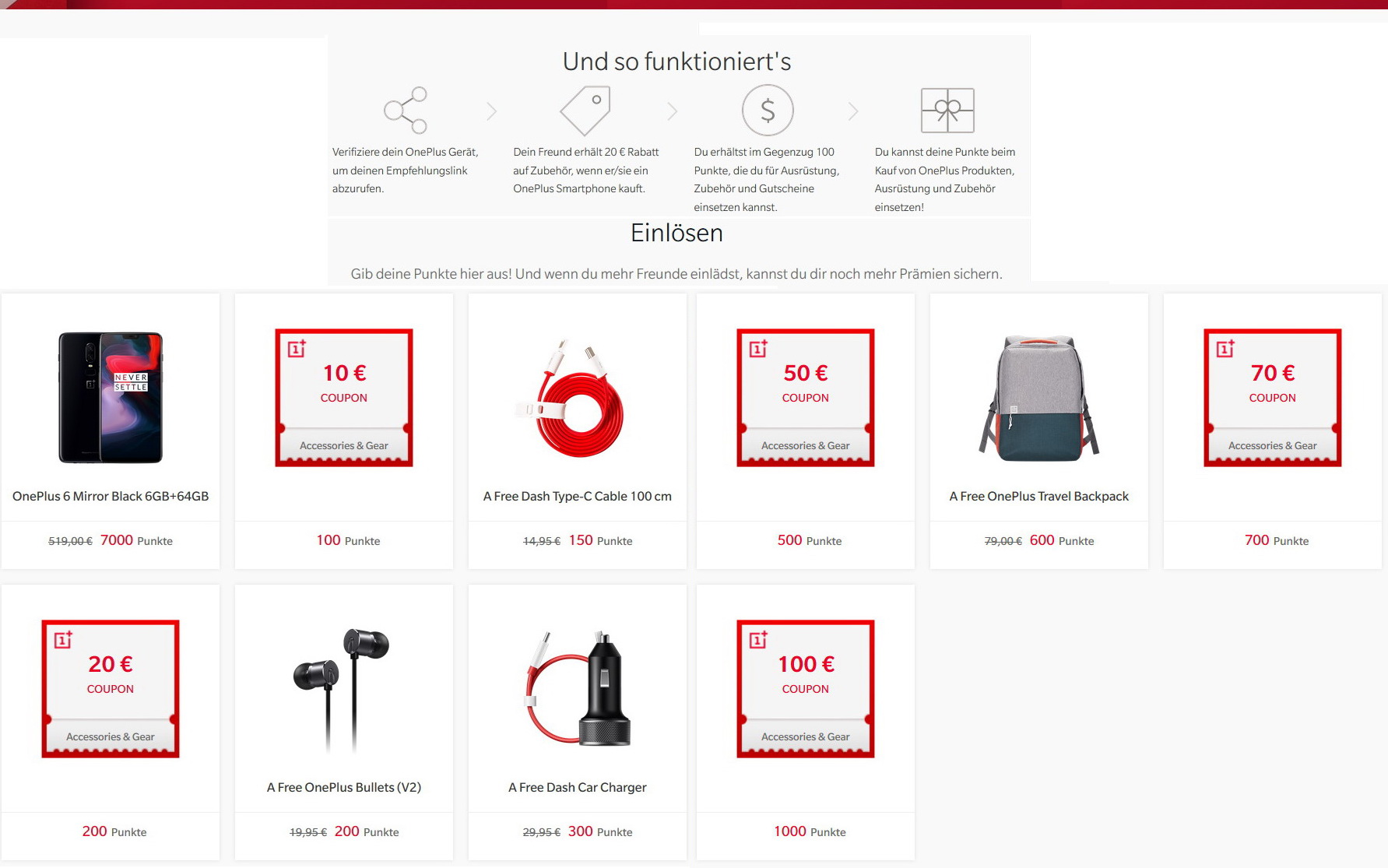
Task: Click the price tag discount icon
Action: click(585, 111)
